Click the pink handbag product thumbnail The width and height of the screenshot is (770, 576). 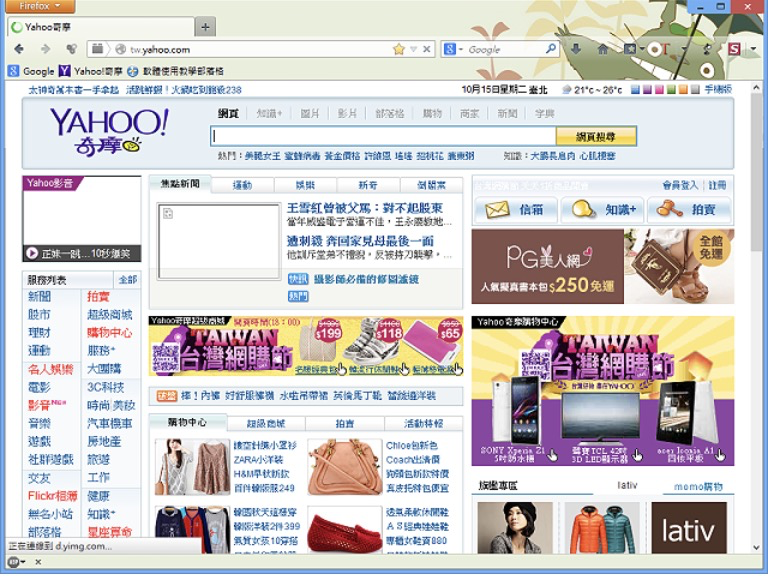coord(344,467)
